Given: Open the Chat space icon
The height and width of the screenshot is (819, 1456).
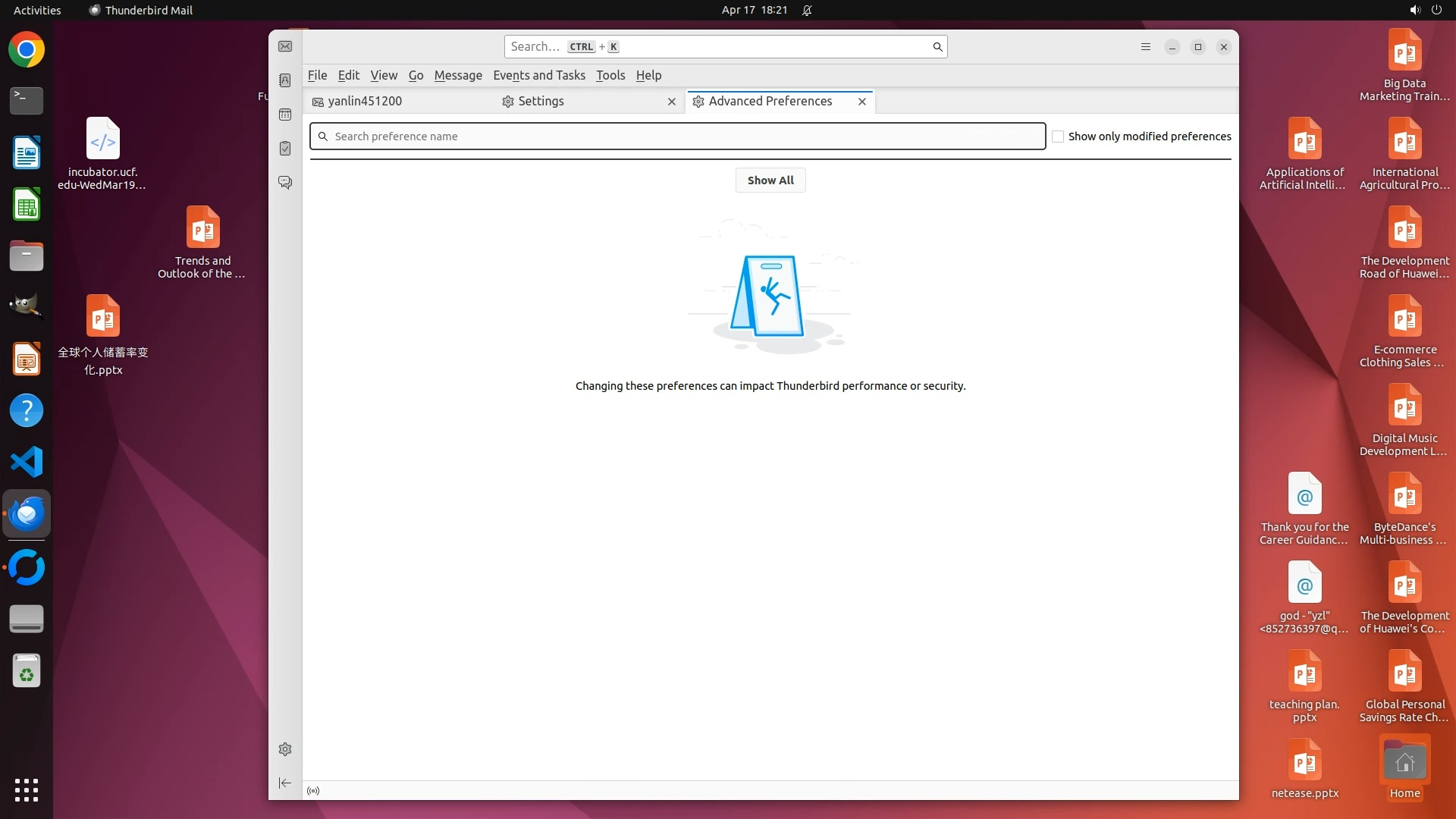Looking at the screenshot, I should click(x=285, y=183).
